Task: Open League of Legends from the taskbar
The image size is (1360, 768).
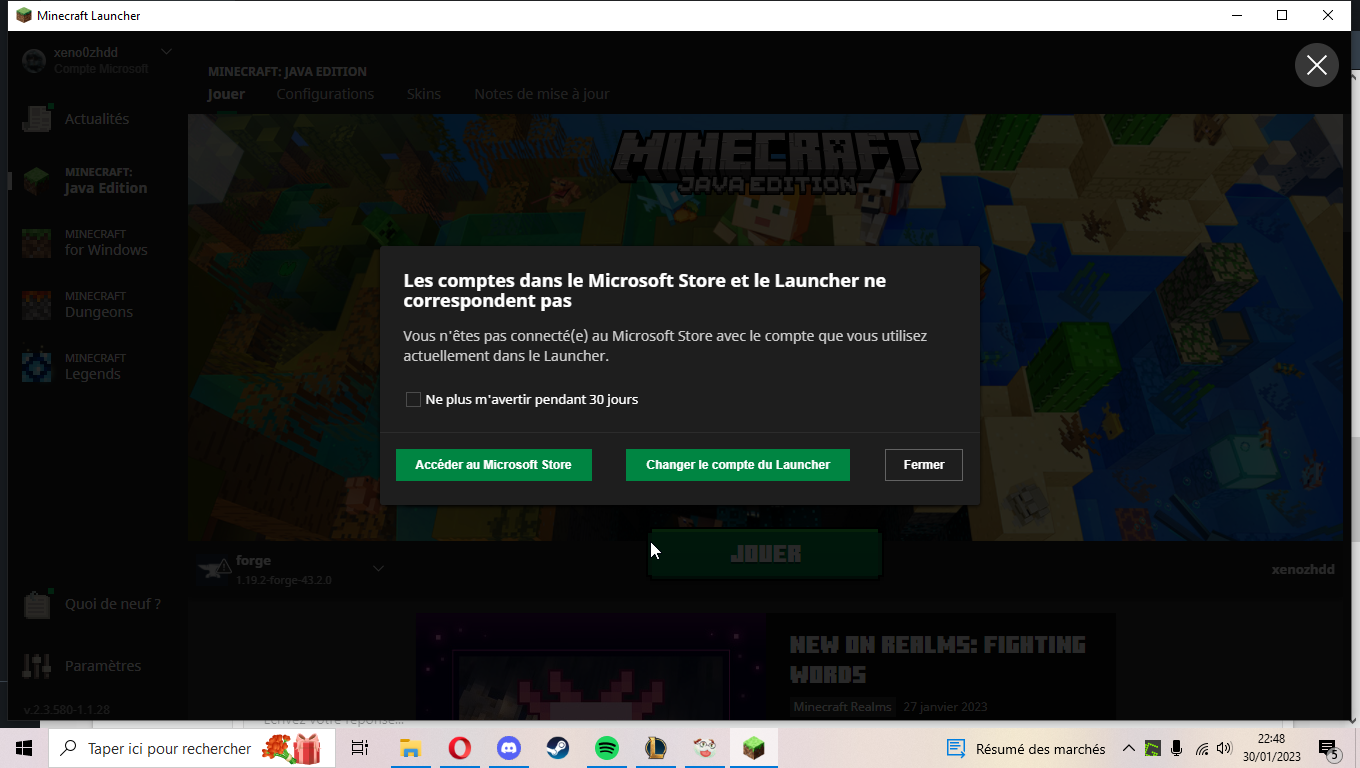Action: pos(655,748)
